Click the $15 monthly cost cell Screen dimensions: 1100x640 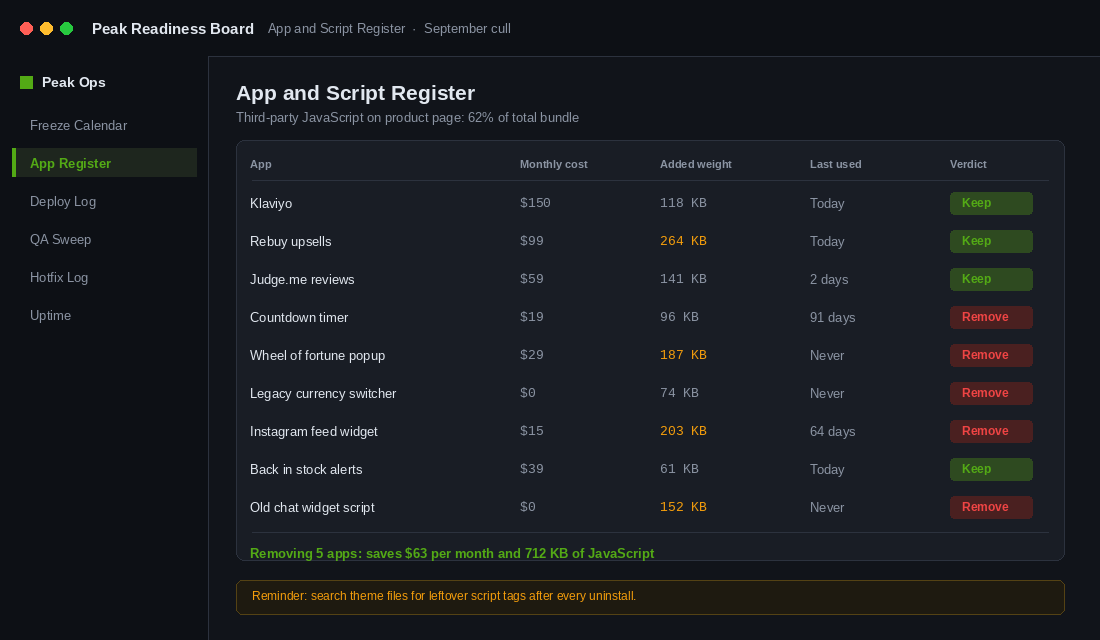pos(532,431)
